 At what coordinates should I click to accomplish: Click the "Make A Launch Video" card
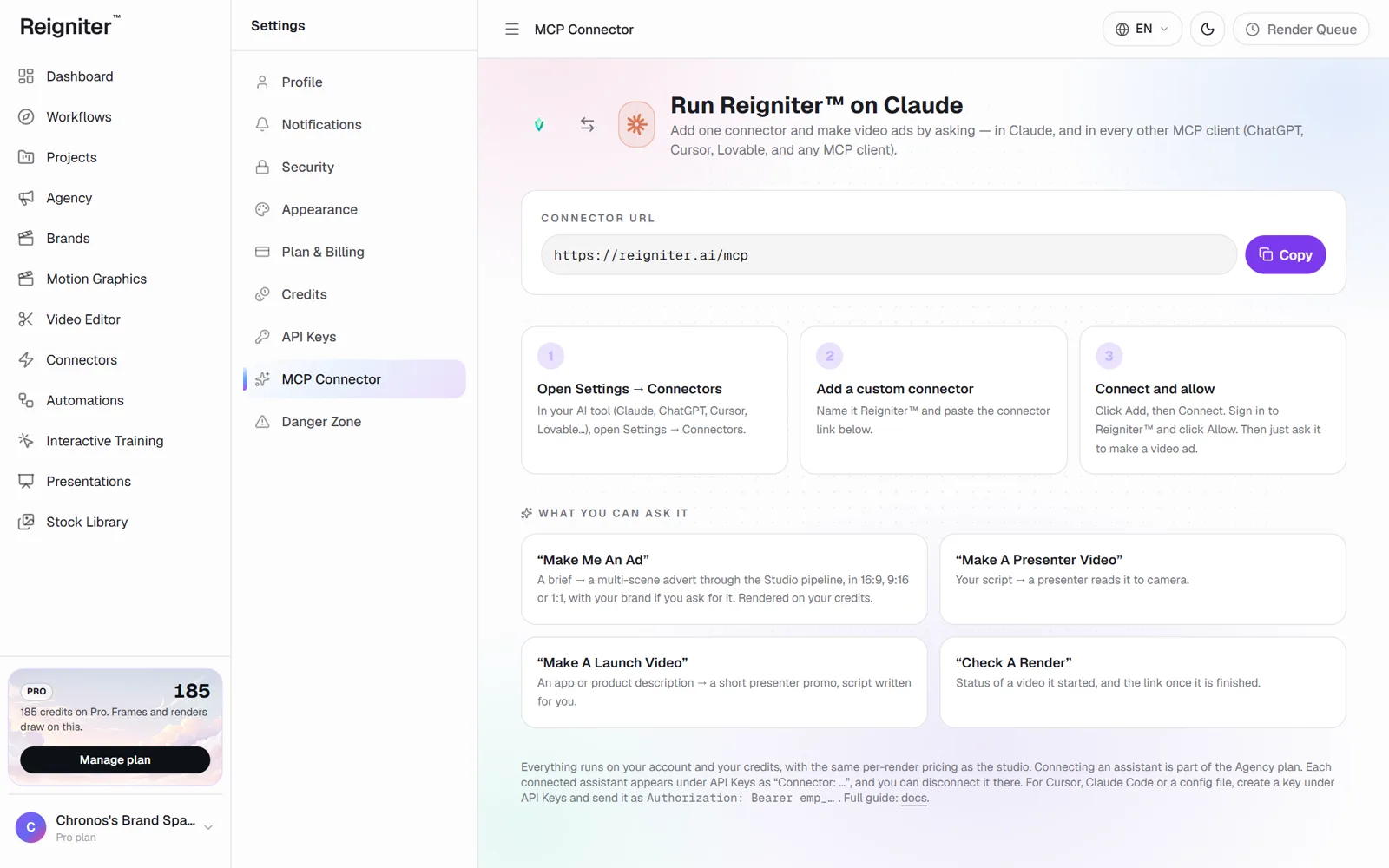(x=724, y=682)
